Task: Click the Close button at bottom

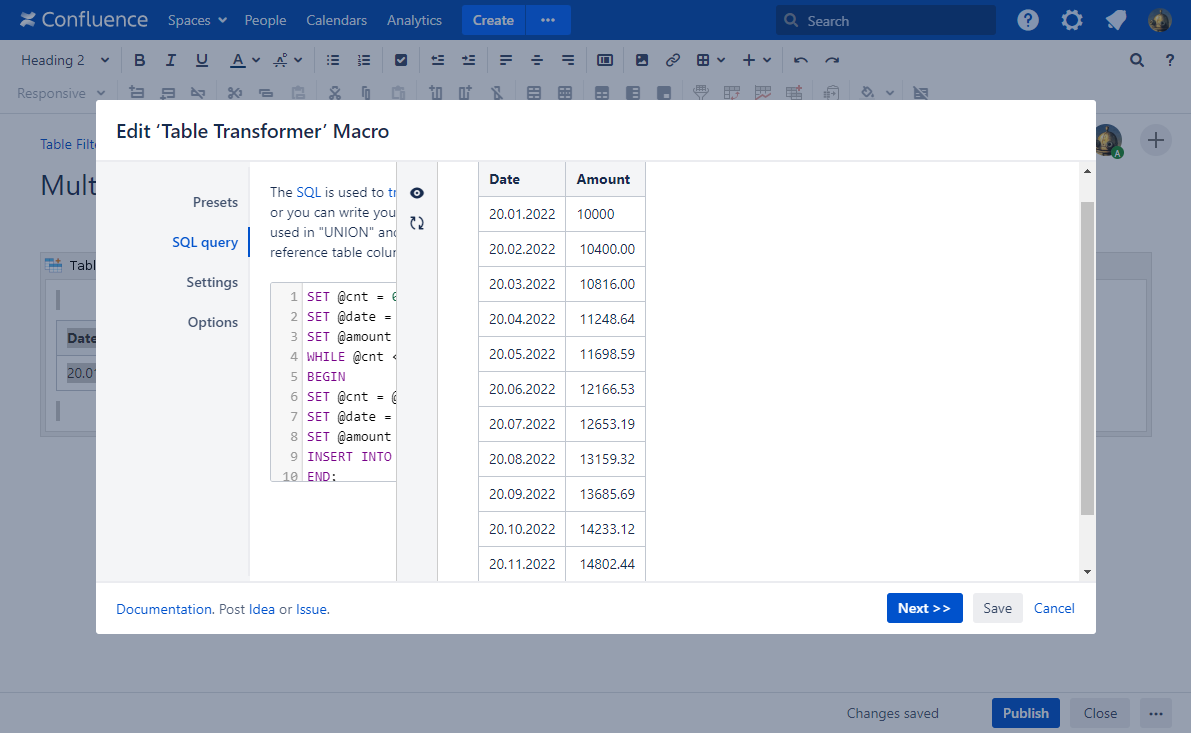Action: tap(1100, 713)
